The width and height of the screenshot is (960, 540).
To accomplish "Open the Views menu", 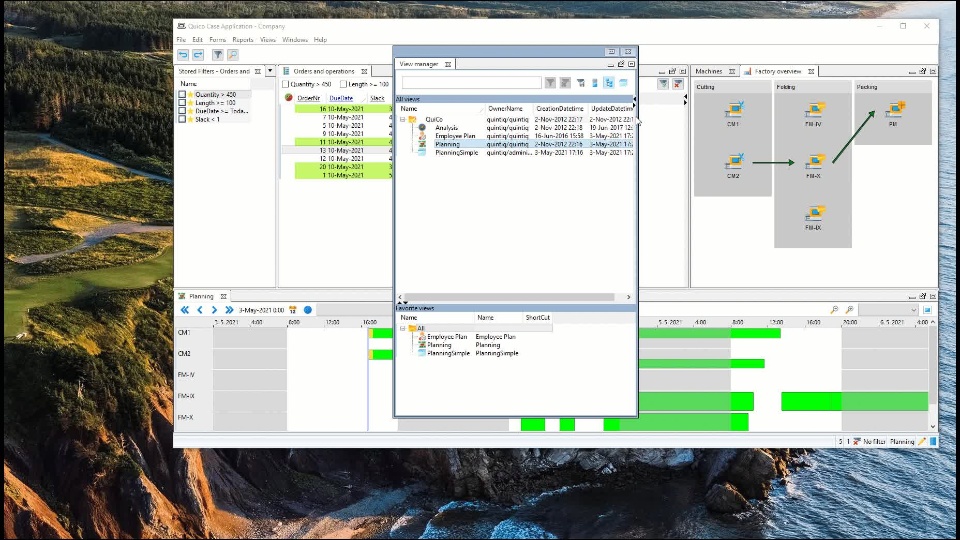I will pyautogui.click(x=268, y=40).
